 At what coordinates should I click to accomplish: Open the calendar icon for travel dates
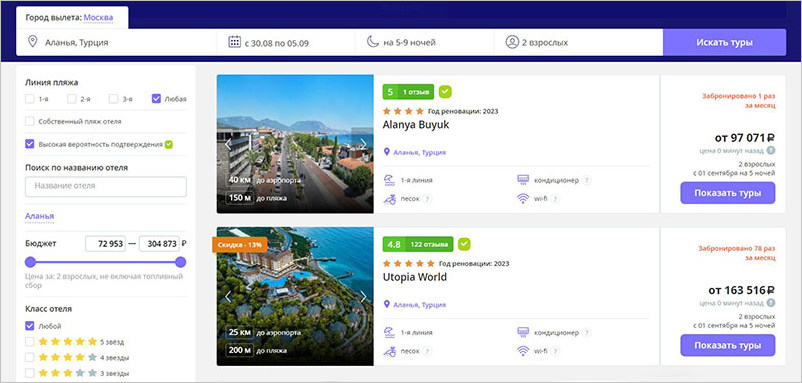click(234, 42)
